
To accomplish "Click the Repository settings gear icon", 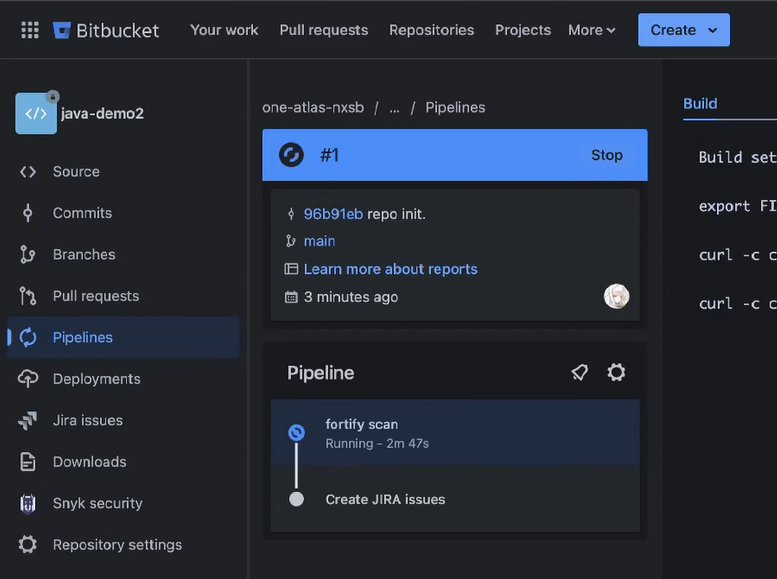I will [x=28, y=544].
